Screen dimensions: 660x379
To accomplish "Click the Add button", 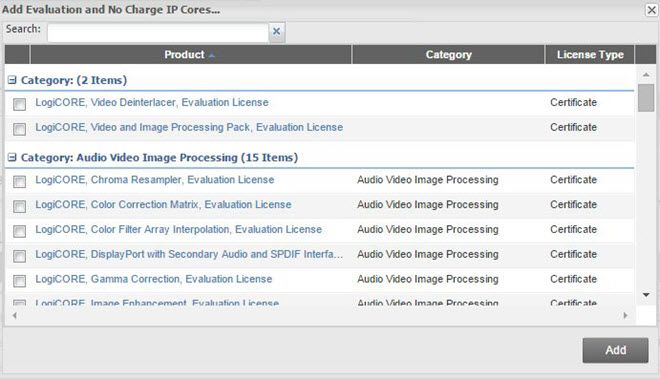I will (x=615, y=350).
